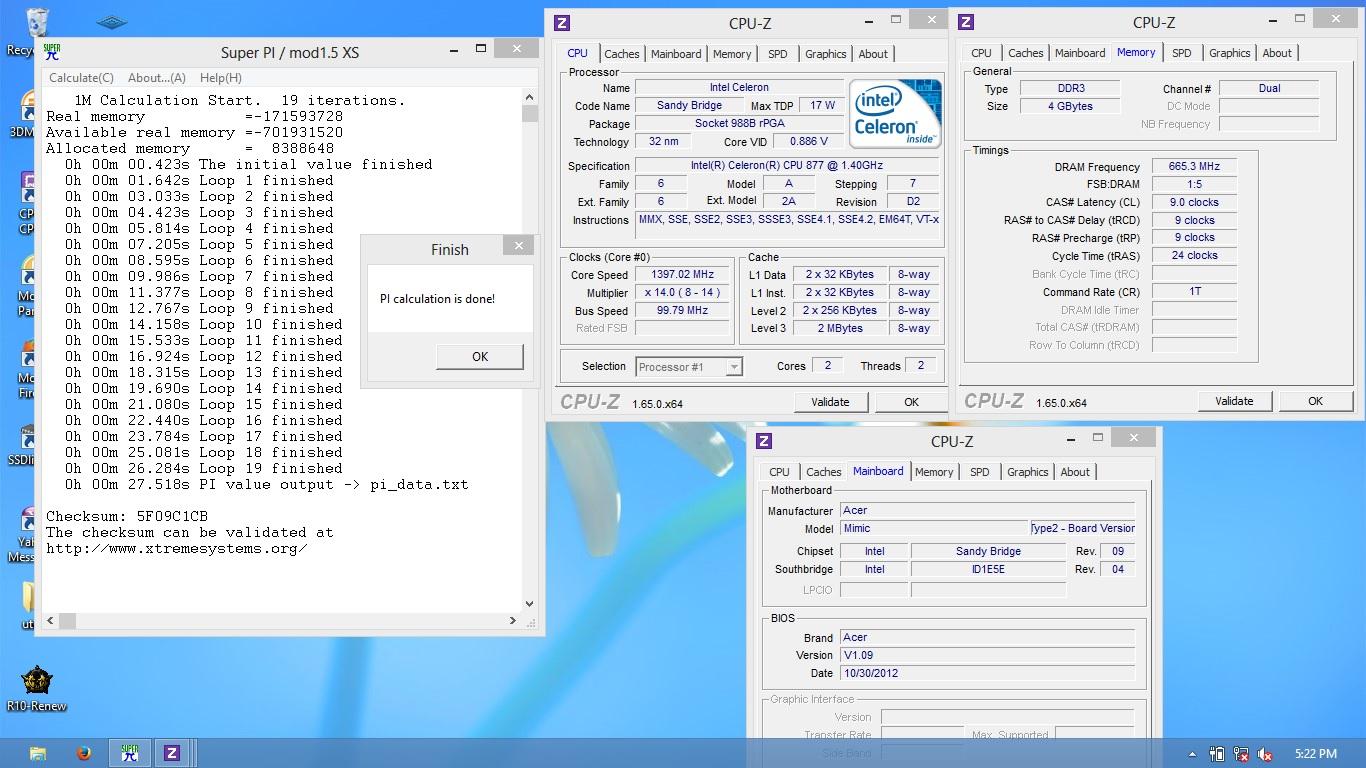Click the xtremesystems.org URL text

tap(176, 549)
